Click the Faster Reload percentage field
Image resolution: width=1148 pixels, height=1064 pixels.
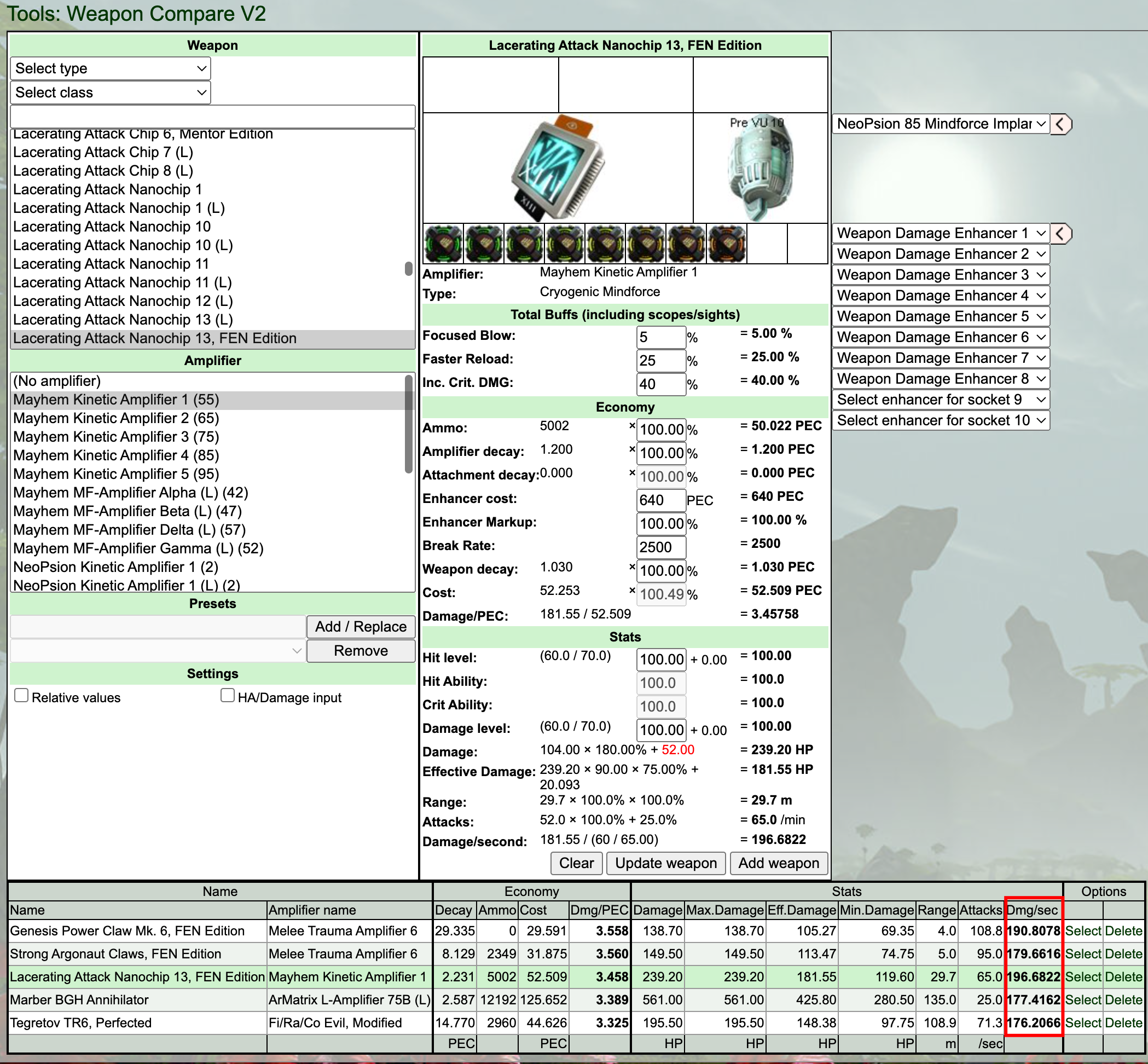661,361
